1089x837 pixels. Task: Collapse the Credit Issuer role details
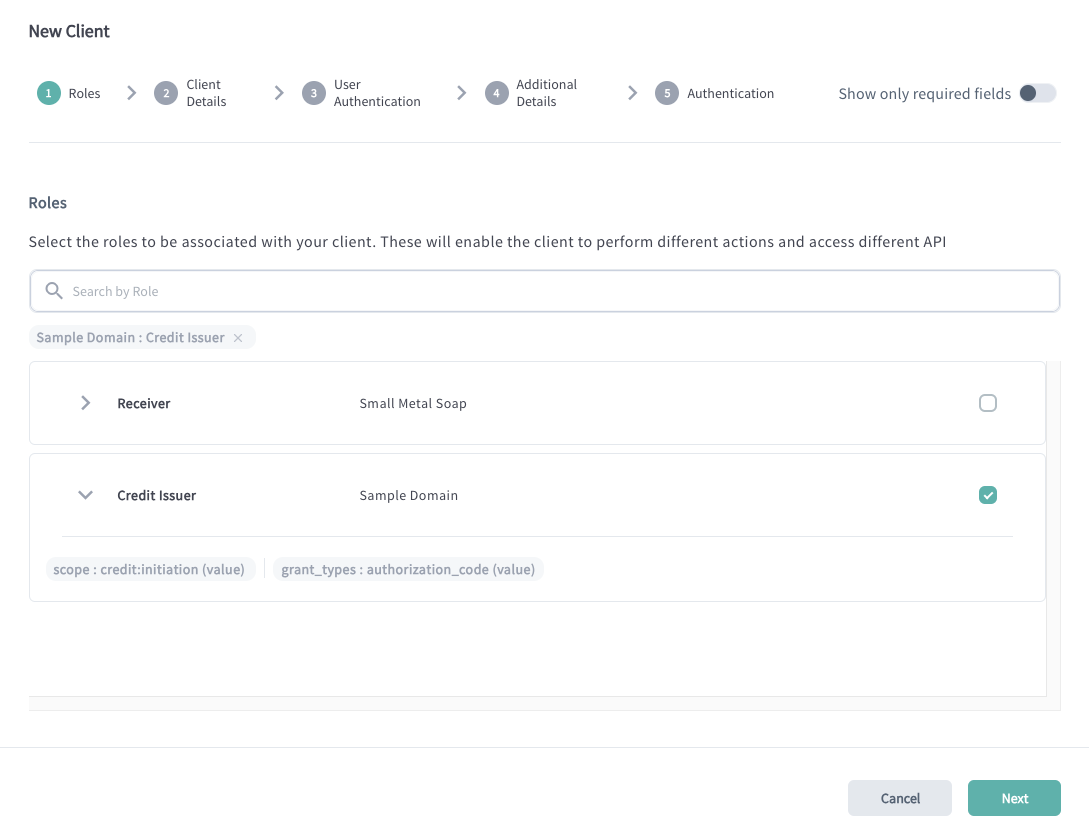pyautogui.click(x=85, y=495)
